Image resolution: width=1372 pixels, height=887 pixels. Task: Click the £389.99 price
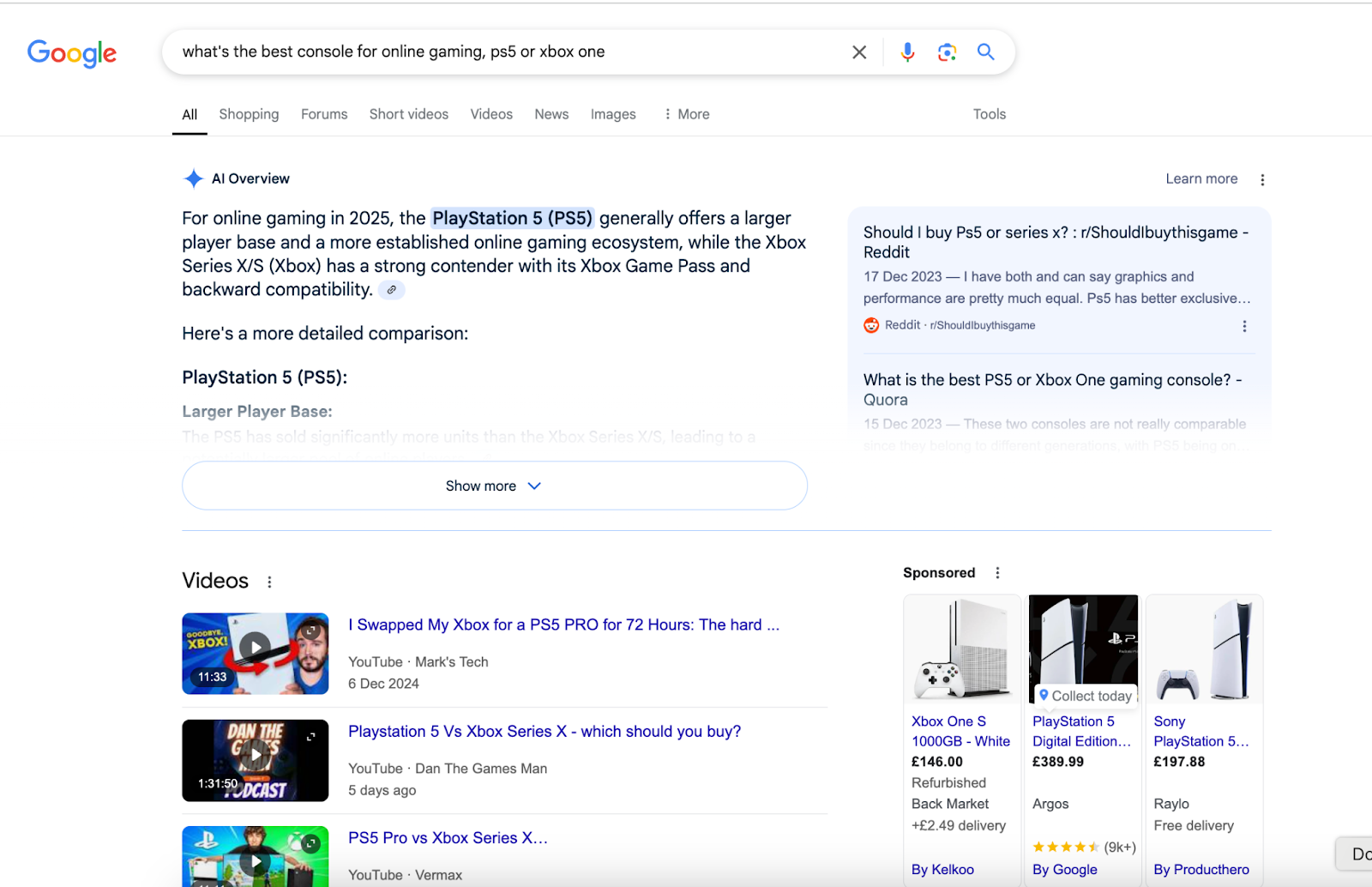(x=1058, y=761)
